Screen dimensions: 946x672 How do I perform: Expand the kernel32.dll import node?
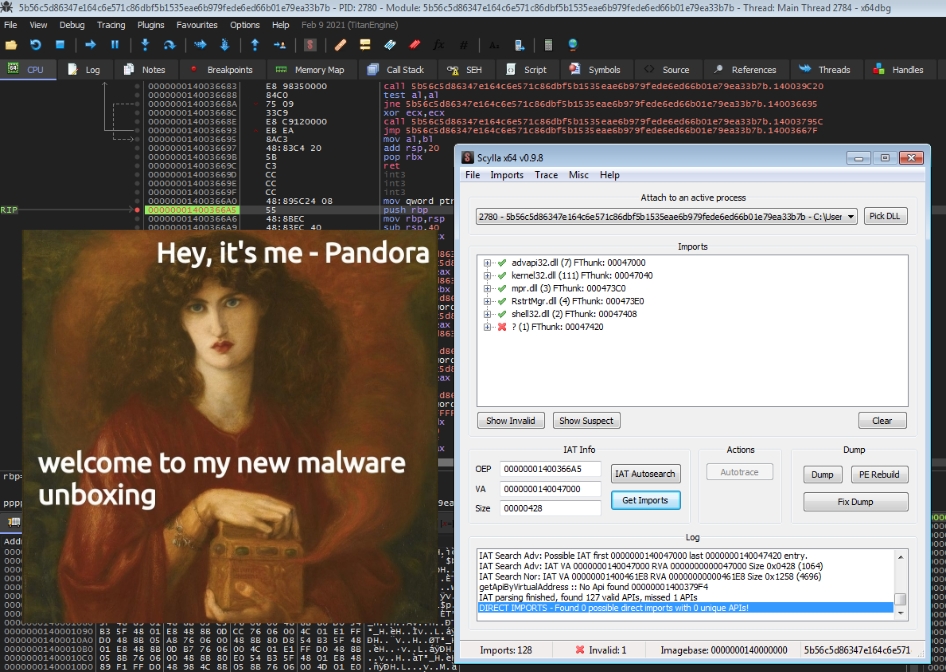(487, 276)
